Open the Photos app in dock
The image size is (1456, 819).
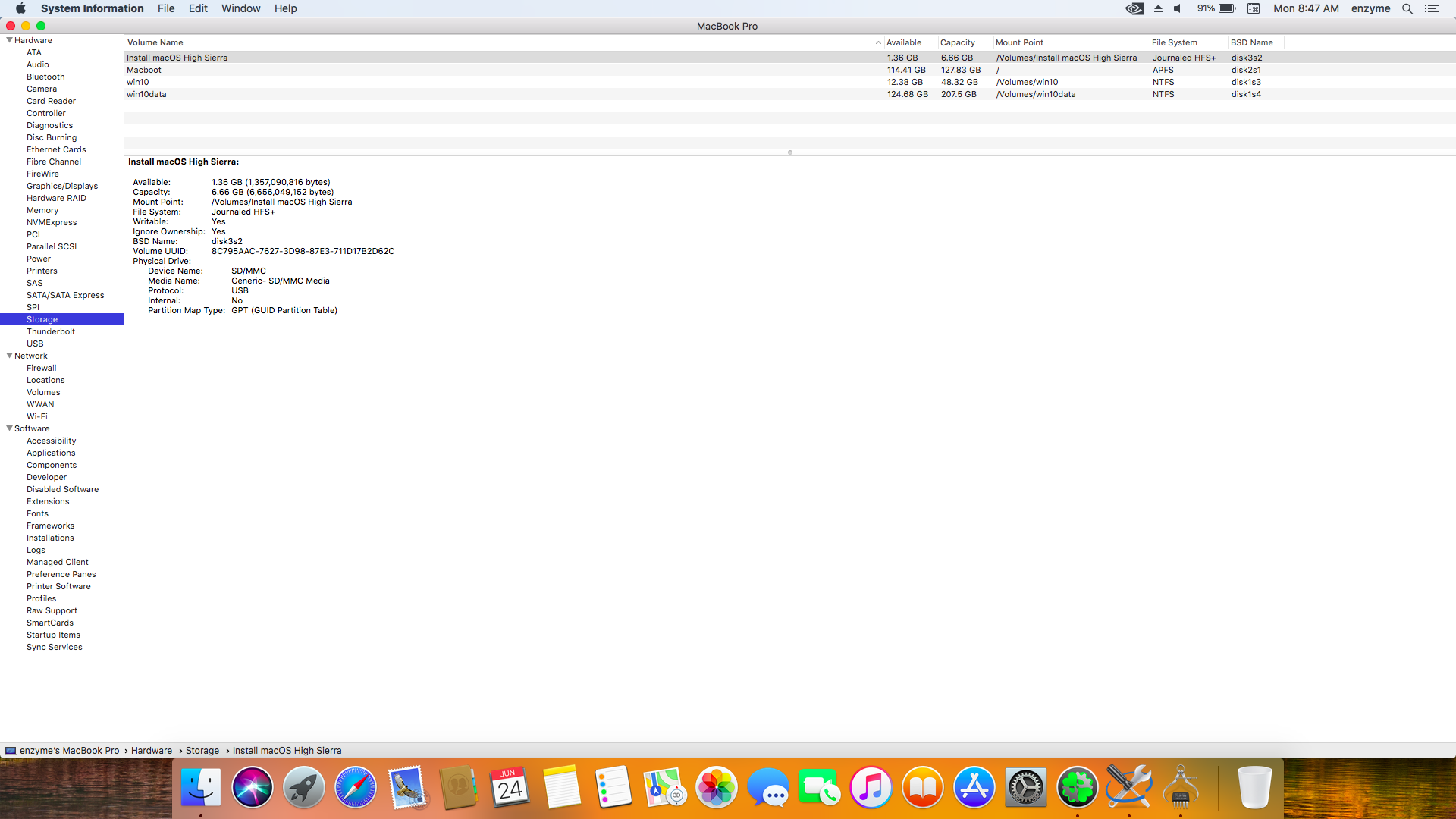[716, 788]
